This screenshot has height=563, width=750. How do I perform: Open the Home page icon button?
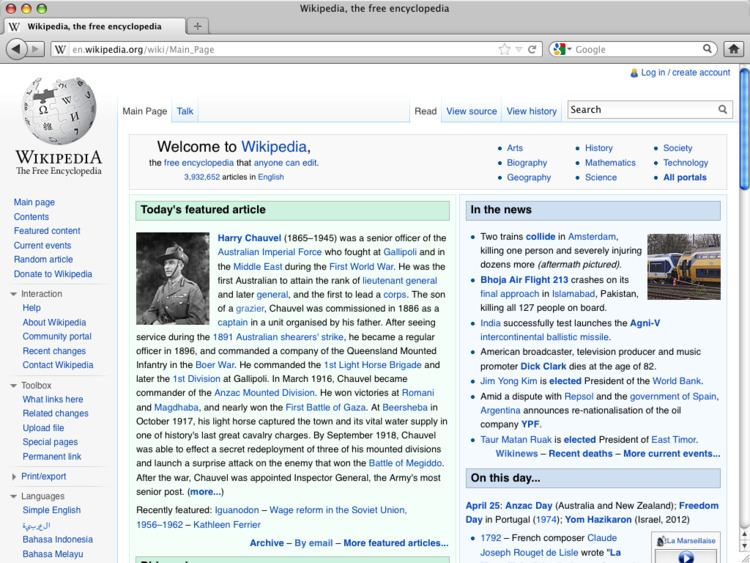pos(734,49)
